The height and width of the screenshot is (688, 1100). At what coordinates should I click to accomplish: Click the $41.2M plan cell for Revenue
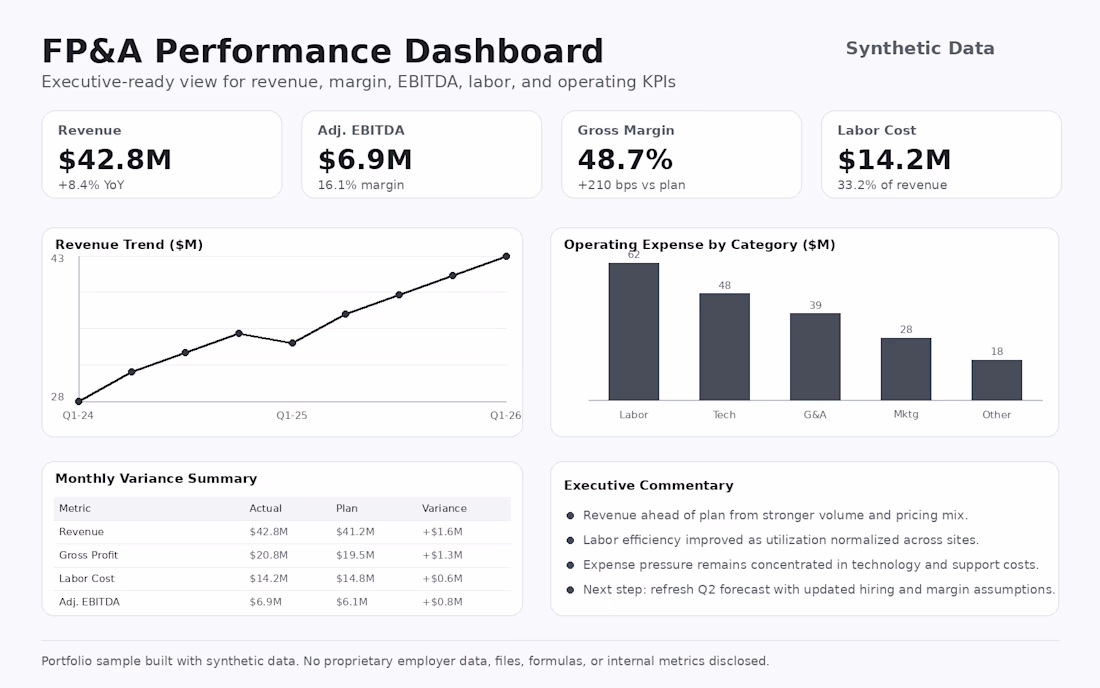[355, 532]
